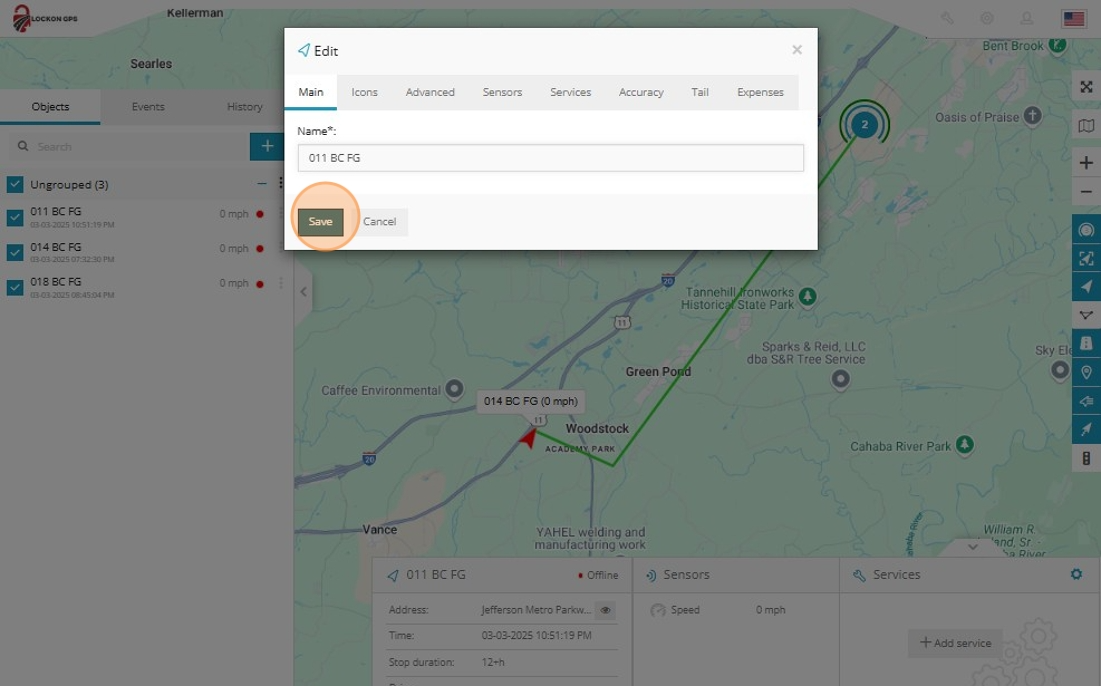Click the Name input field
1101x686 pixels.
coord(550,158)
